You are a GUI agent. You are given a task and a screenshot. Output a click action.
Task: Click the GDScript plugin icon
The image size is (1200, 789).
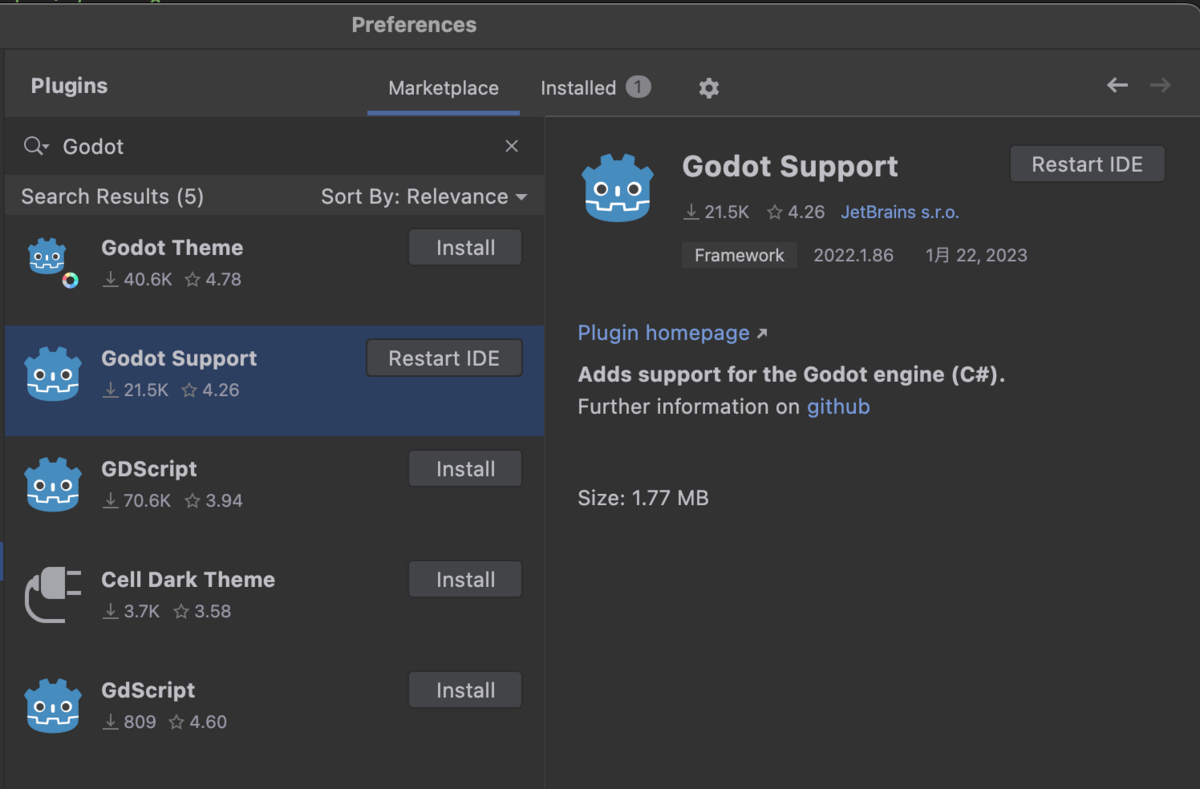(x=52, y=484)
